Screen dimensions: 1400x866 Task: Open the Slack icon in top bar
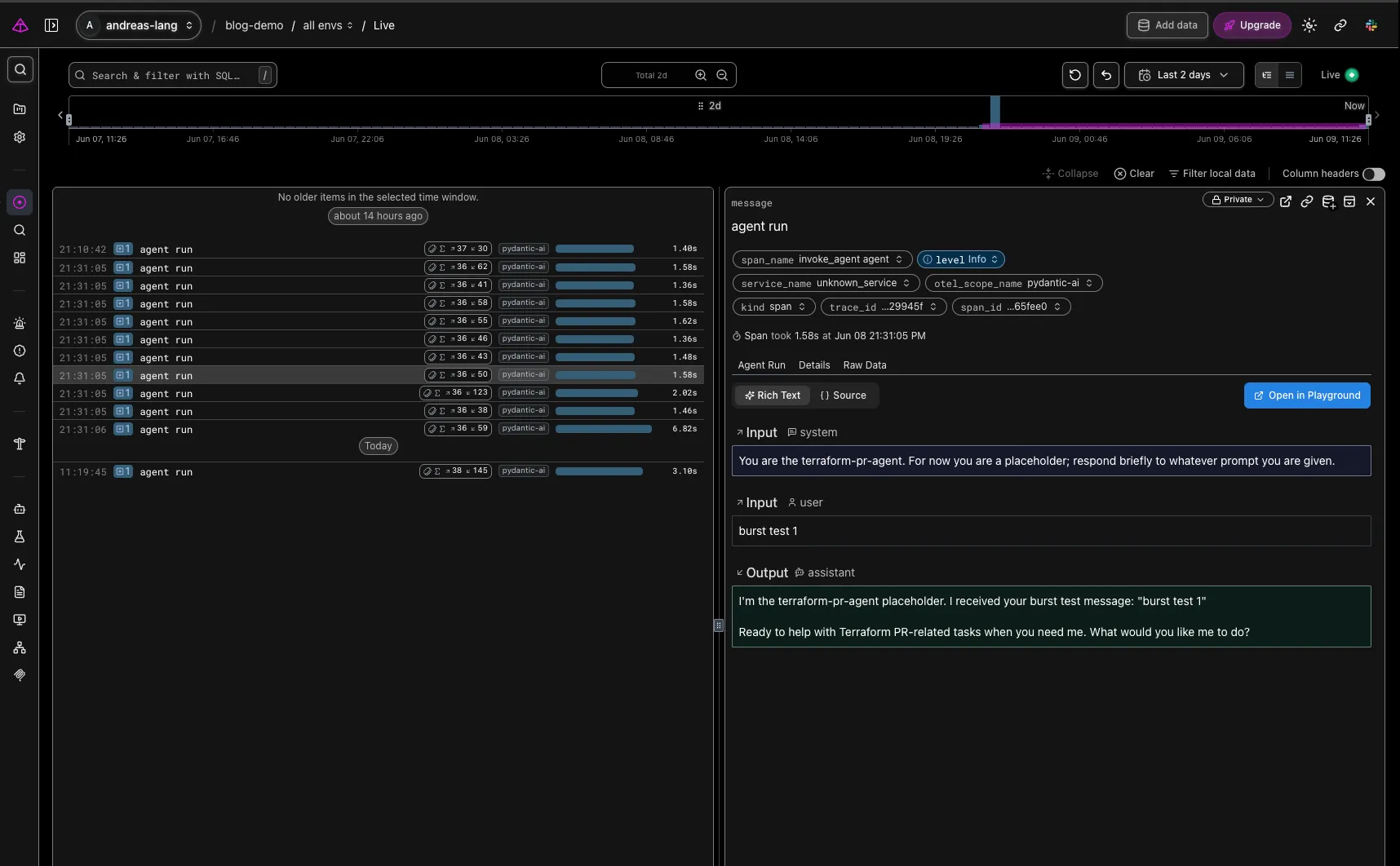pos(1371,25)
